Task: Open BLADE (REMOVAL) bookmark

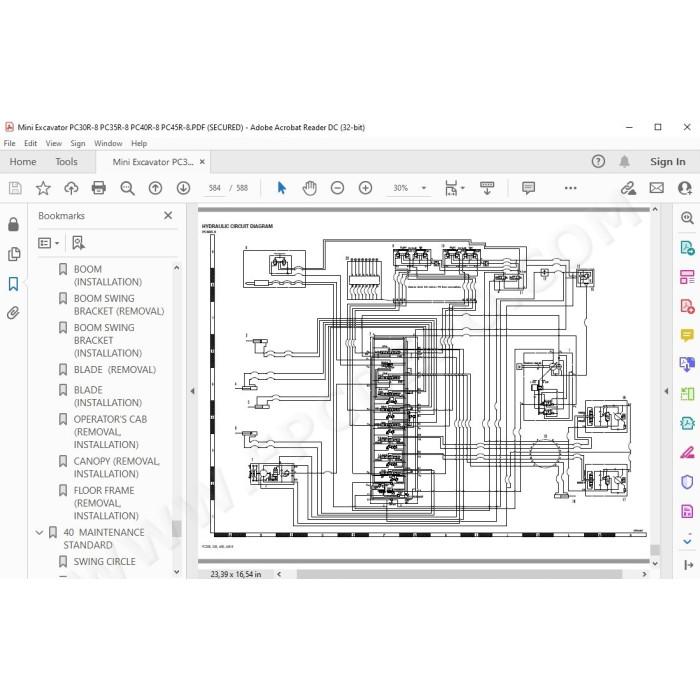Action: point(115,370)
